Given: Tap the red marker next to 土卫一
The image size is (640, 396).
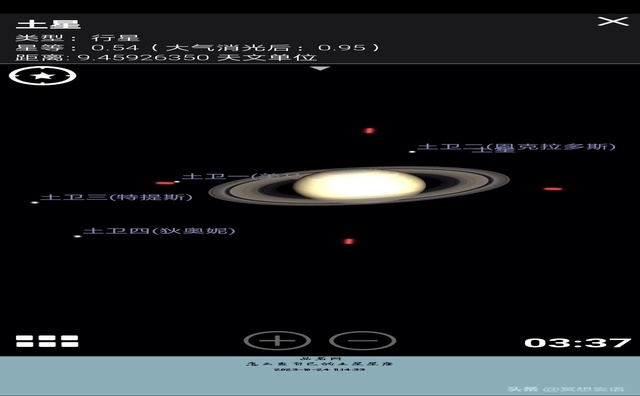Looking at the screenshot, I should (x=165, y=183).
